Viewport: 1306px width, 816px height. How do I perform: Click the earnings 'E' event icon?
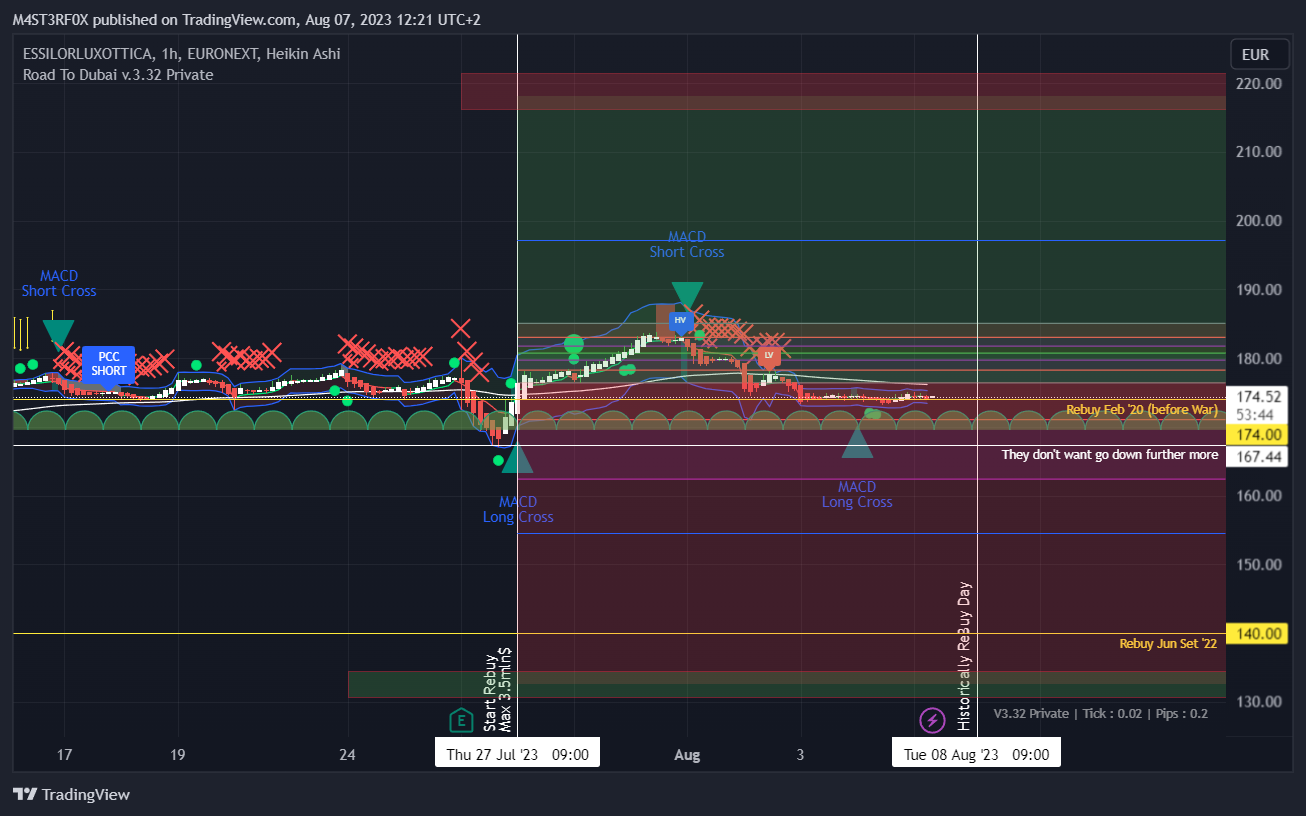[x=460, y=719]
